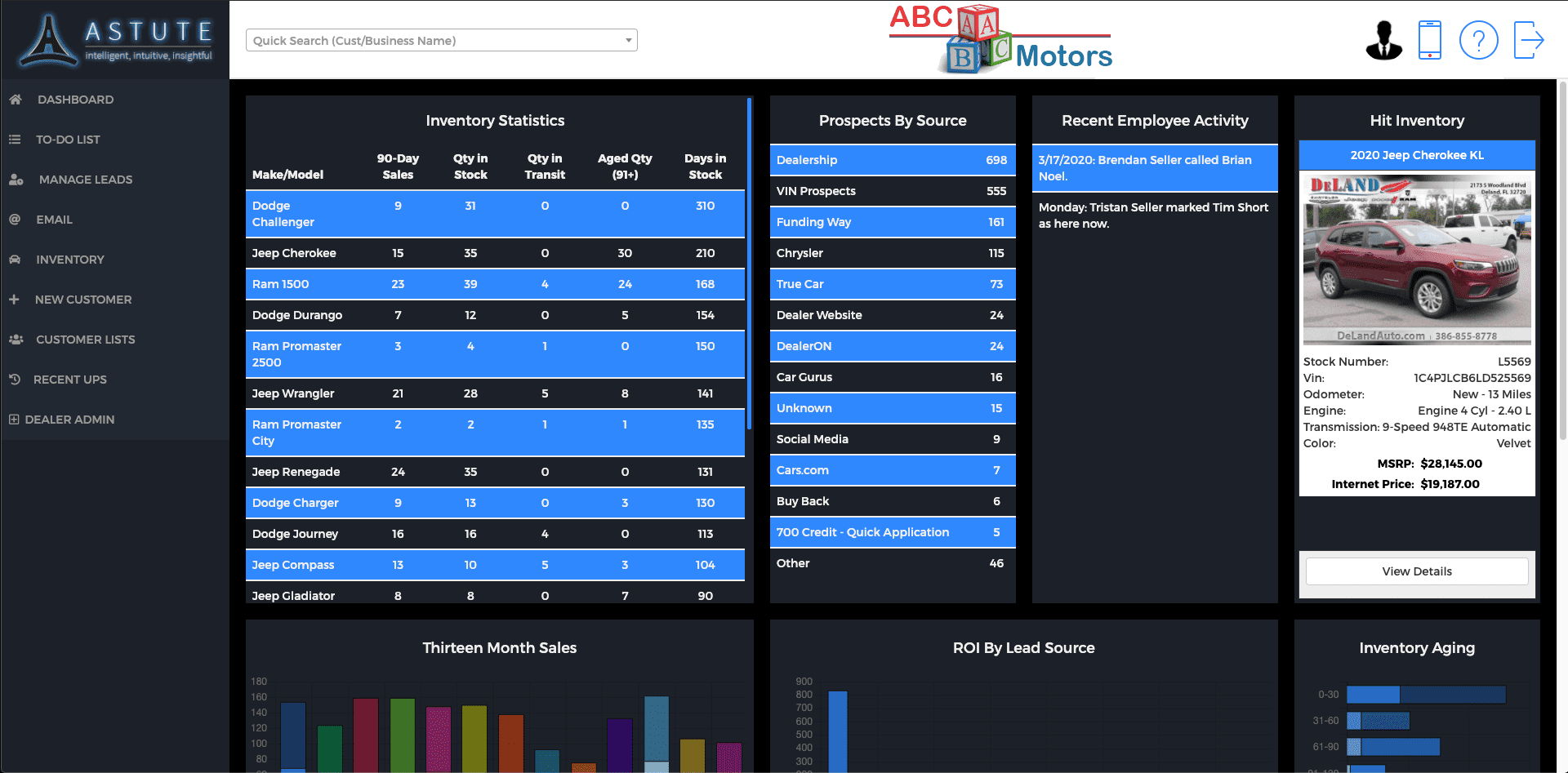The width and height of the screenshot is (1568, 773).
Task: Select the Jeep Cherokee inventory row
Action: click(x=495, y=253)
